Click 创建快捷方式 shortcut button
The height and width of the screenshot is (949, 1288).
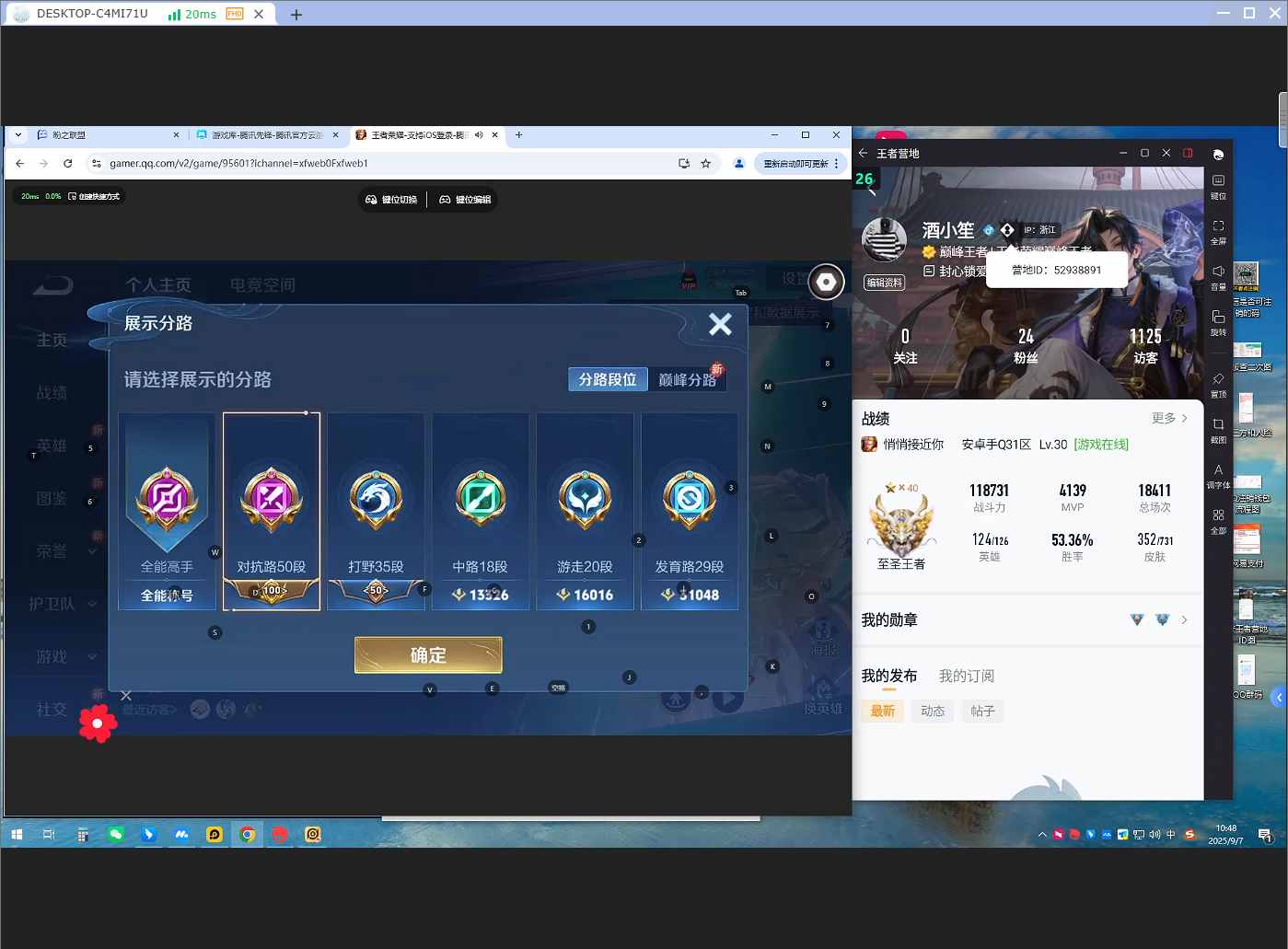click(x=94, y=196)
